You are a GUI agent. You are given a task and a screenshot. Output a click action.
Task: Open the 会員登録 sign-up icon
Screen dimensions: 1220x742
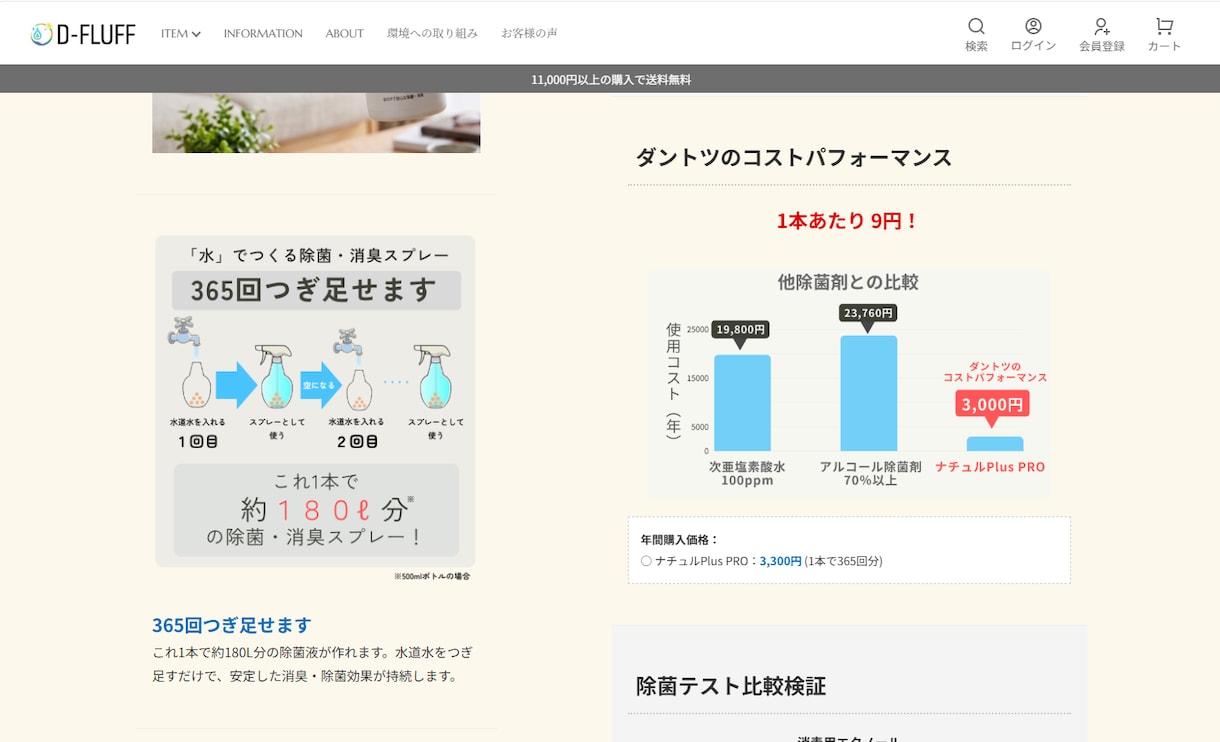coord(1101,34)
